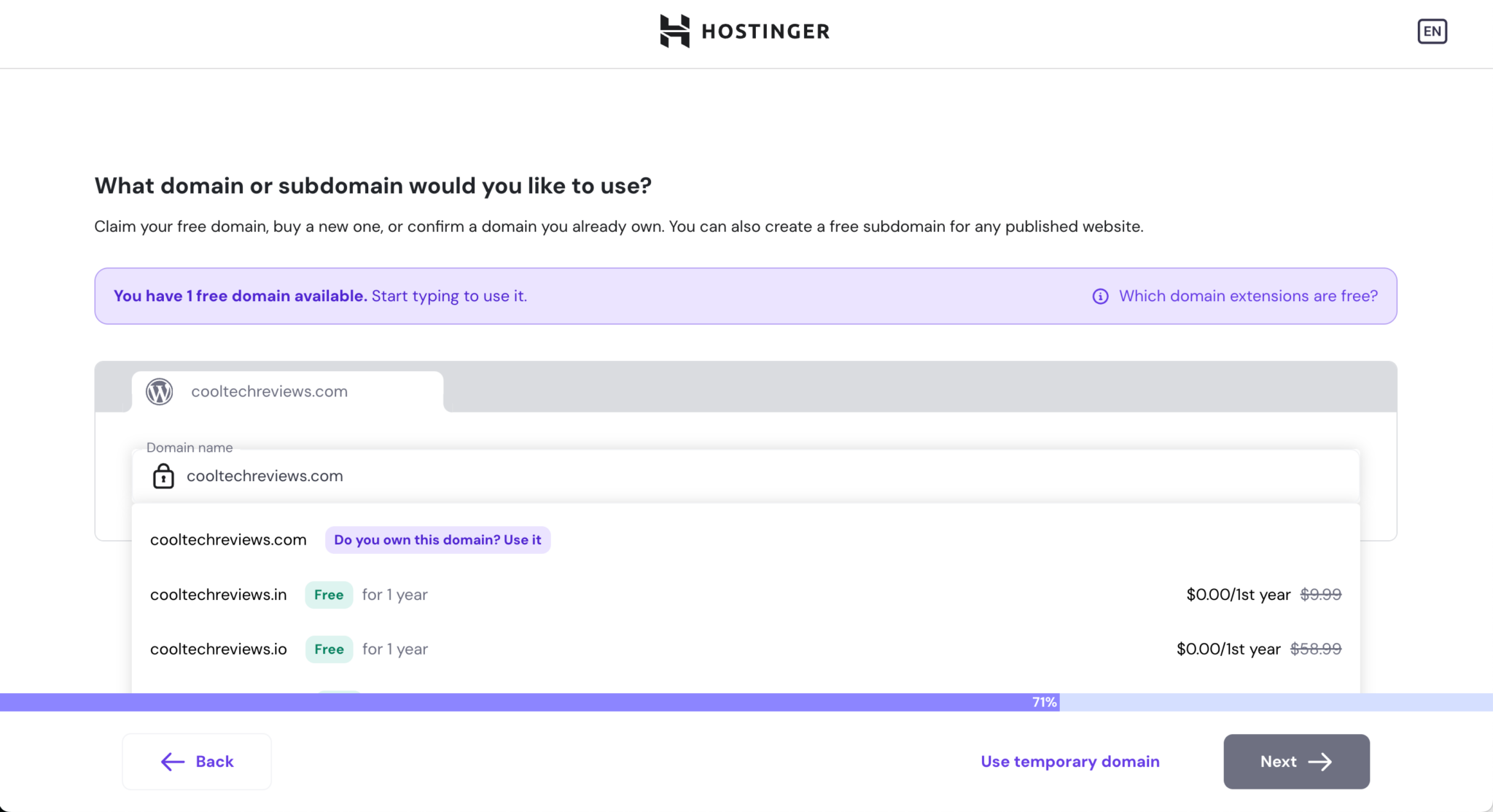Click the Hostinger logo icon

(674, 31)
